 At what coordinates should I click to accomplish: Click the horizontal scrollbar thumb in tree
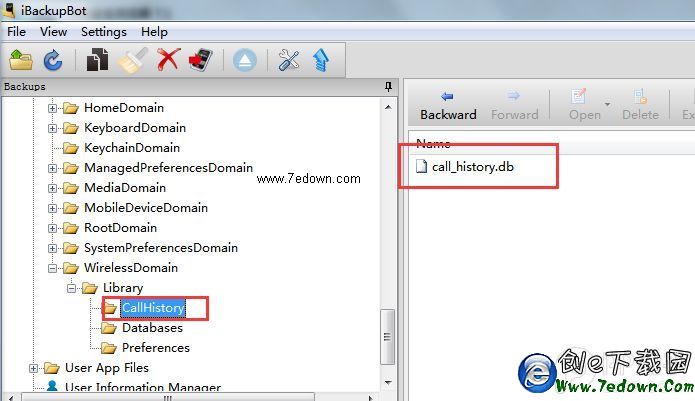pos(168,397)
